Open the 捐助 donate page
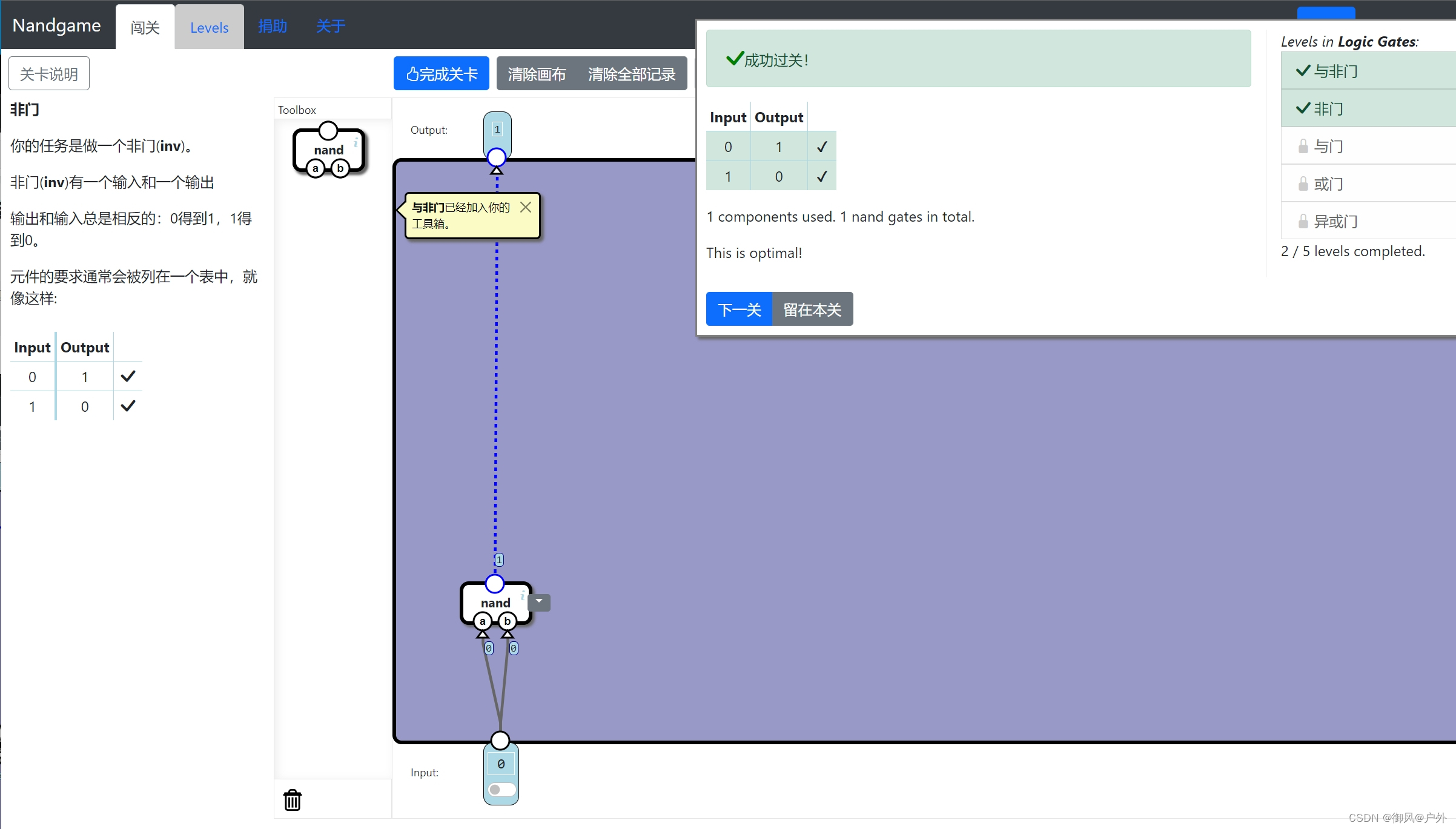This screenshot has width=1456, height=829. point(273,26)
